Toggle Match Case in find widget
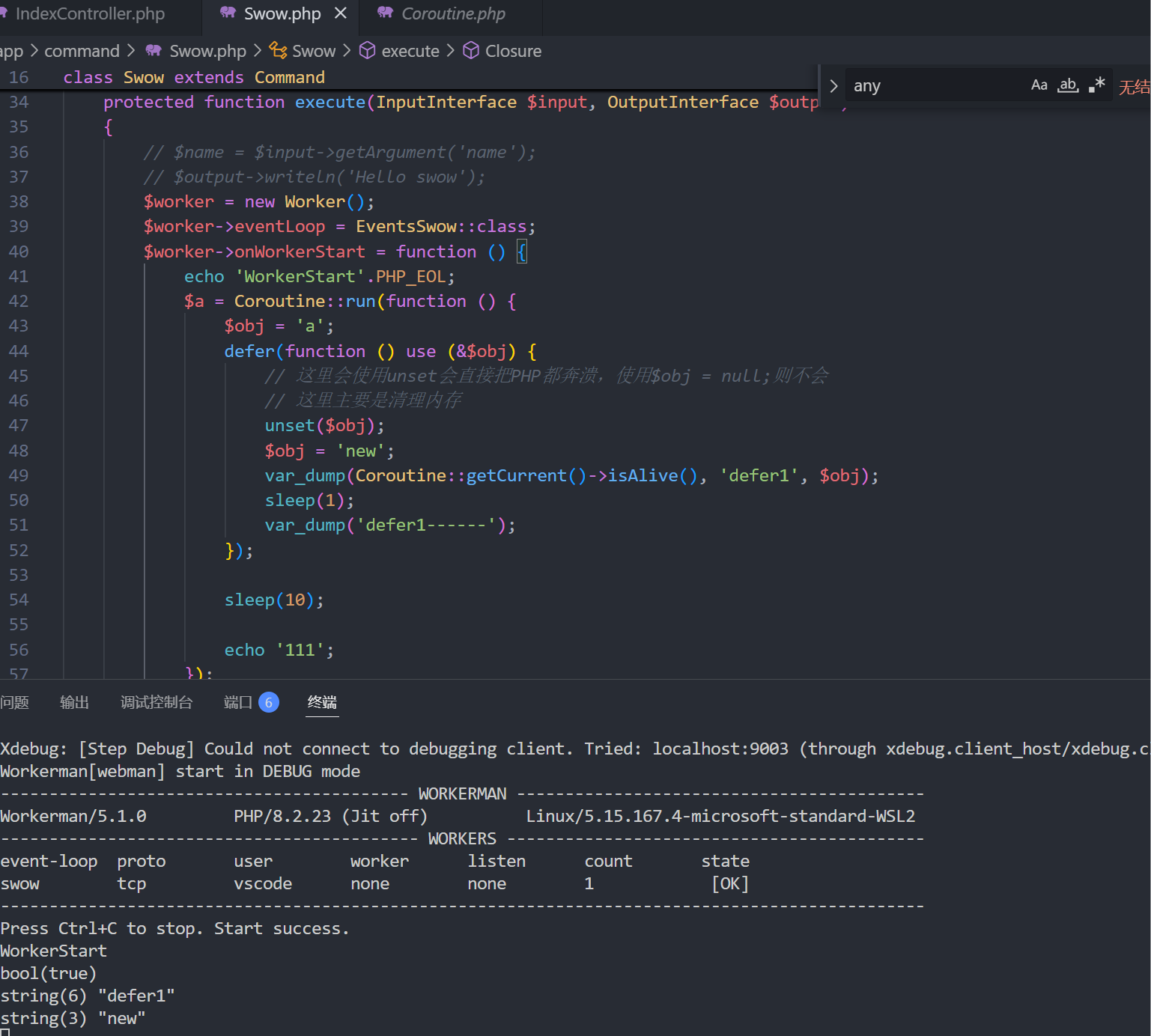Image resolution: width=1151 pixels, height=1036 pixels. tap(1039, 85)
